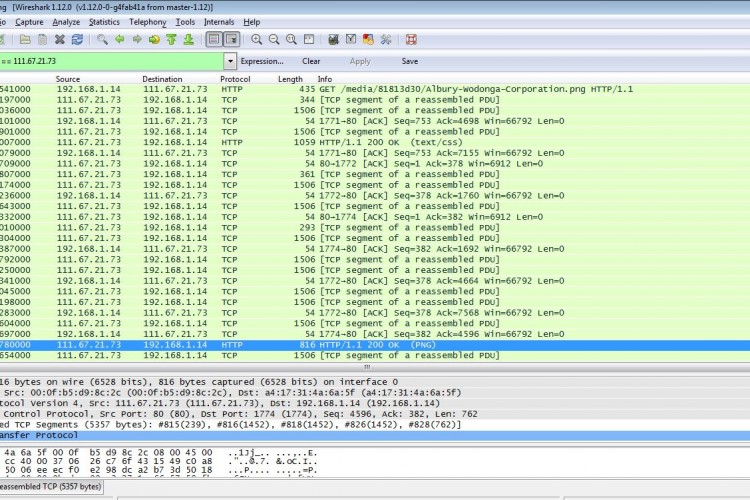750x500 pixels.
Task: Sort packets by the Info column
Action: click(325, 79)
